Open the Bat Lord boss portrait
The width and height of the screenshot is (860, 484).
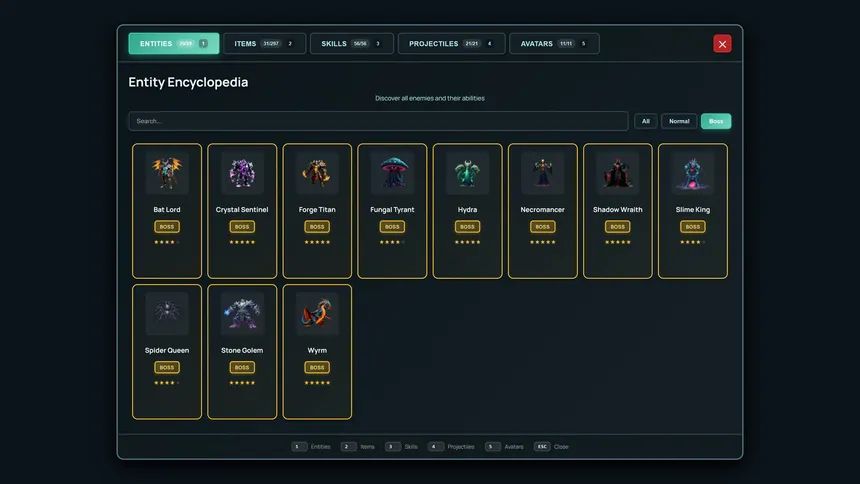tap(167, 173)
